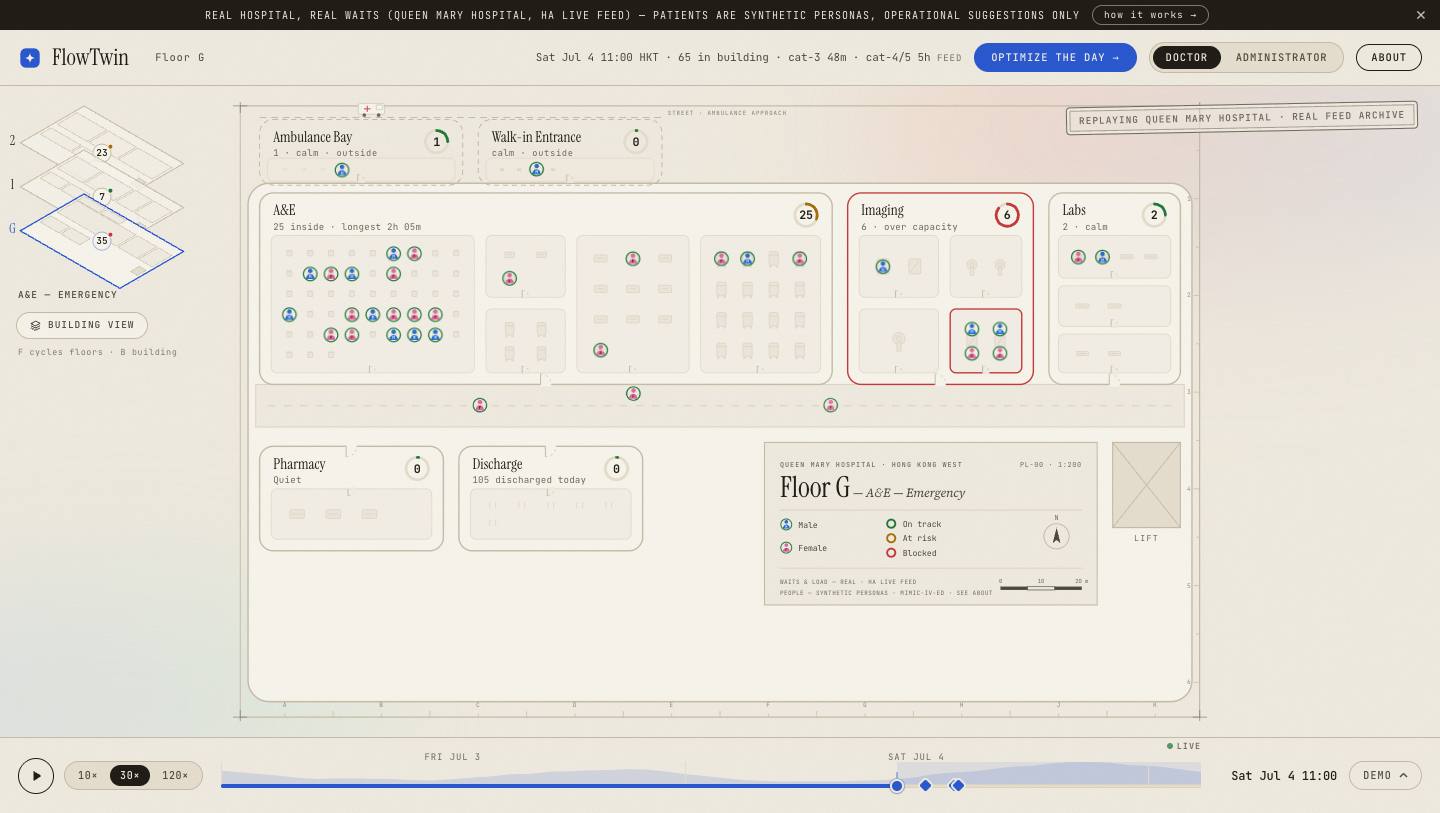The width and height of the screenshot is (1440, 813).
Task: Click the FlowTwin star logo icon
Action: 30,58
